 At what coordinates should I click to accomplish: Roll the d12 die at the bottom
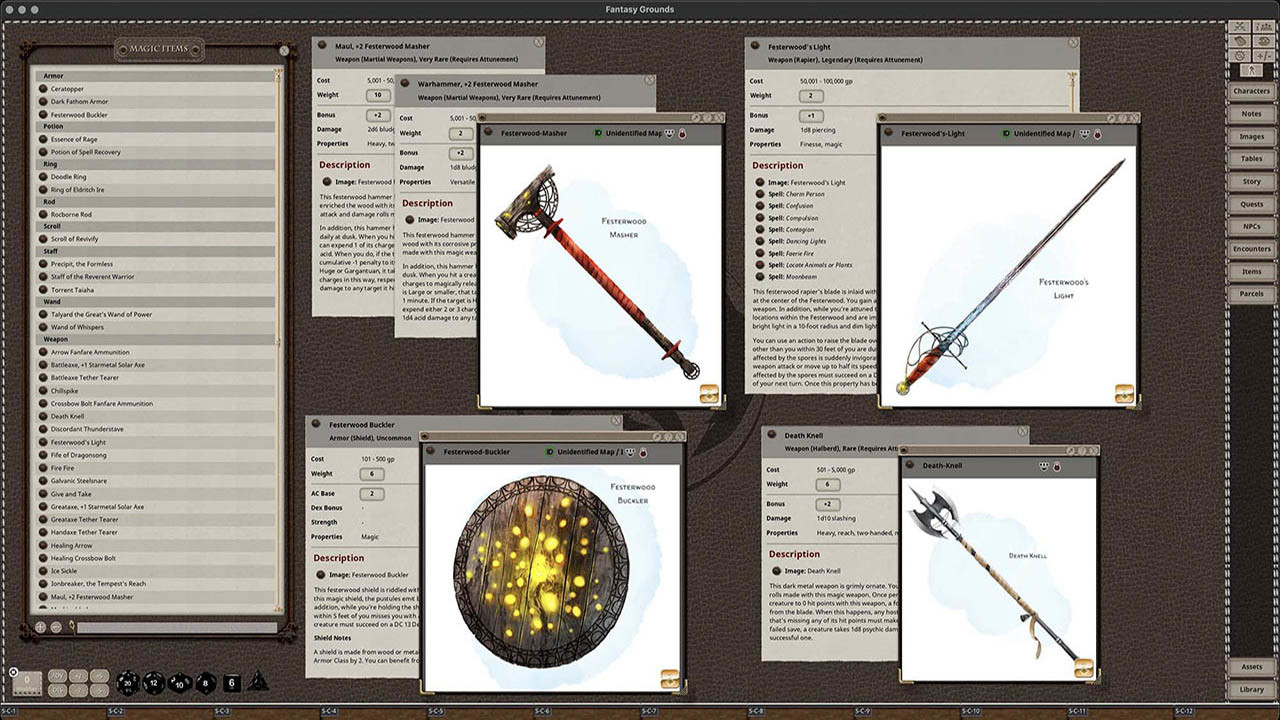153,684
